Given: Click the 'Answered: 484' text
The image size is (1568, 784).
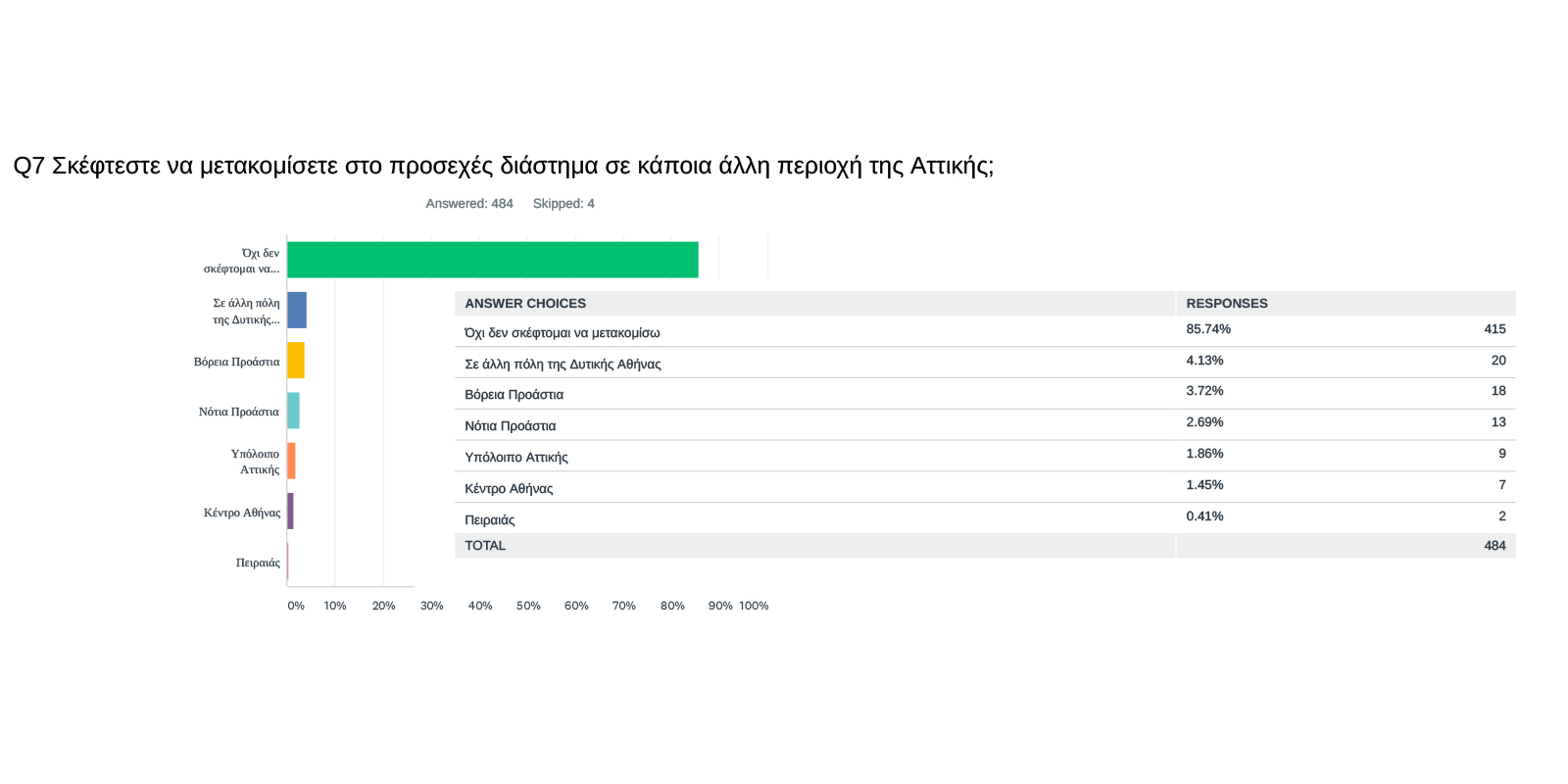Looking at the screenshot, I should (468, 204).
